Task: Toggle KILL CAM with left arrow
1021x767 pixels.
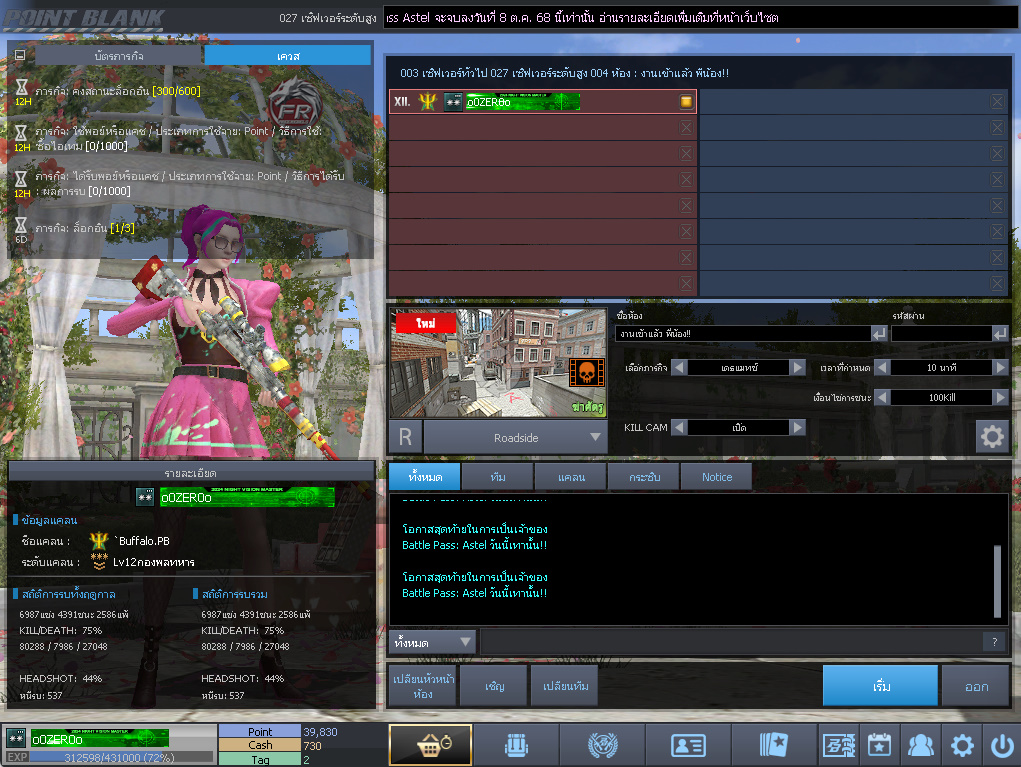Action: (x=679, y=427)
